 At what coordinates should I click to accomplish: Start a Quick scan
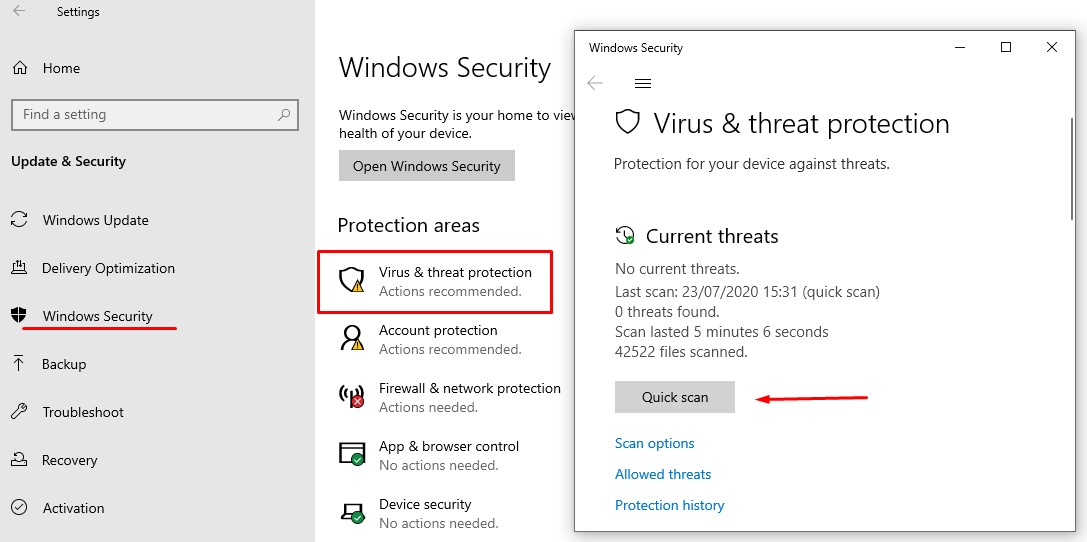pos(675,397)
